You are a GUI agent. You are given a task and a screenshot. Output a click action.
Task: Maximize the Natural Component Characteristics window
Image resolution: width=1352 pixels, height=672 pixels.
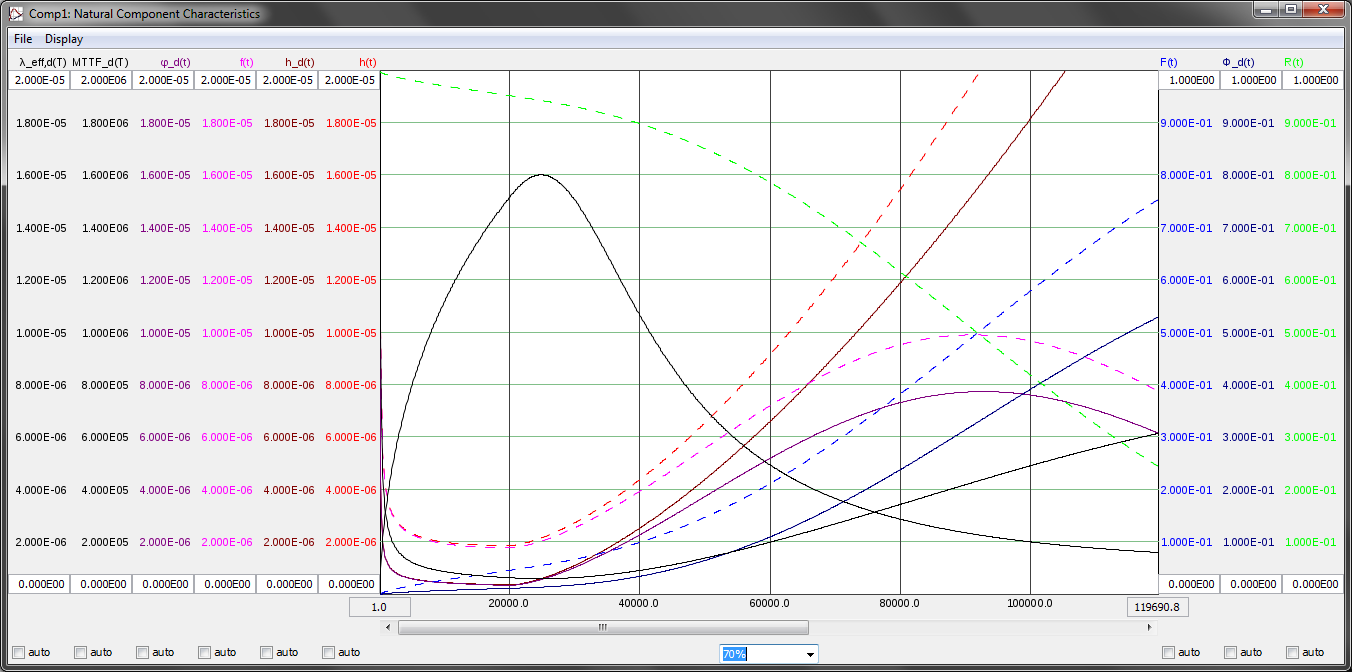pos(1291,10)
